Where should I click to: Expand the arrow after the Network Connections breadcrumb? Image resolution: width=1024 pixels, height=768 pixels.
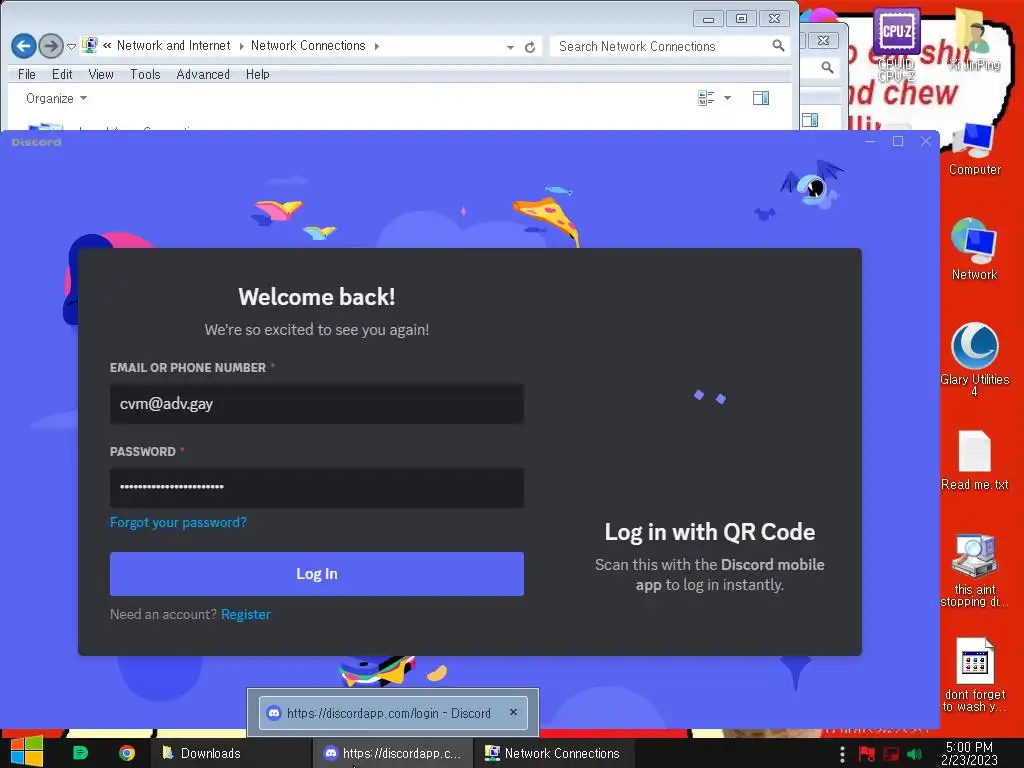tap(377, 46)
